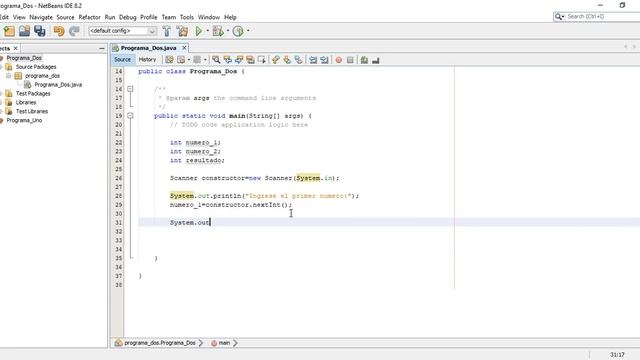The image size is (640, 360).
Task: Click the Debug Project icon
Action: click(x=218, y=31)
